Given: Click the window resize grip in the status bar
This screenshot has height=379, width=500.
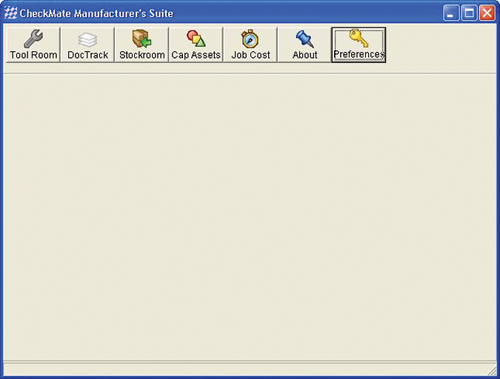Looking at the screenshot, I should tap(492, 371).
